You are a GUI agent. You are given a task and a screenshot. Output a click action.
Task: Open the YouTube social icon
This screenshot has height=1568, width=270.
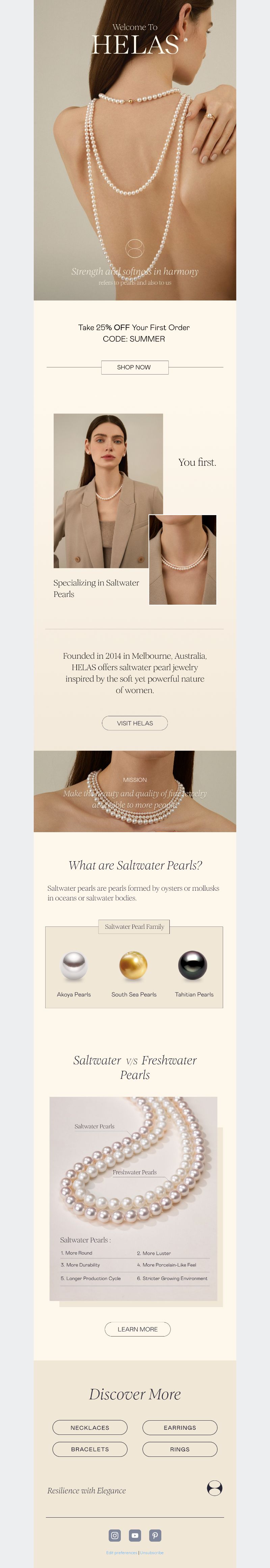click(135, 1535)
